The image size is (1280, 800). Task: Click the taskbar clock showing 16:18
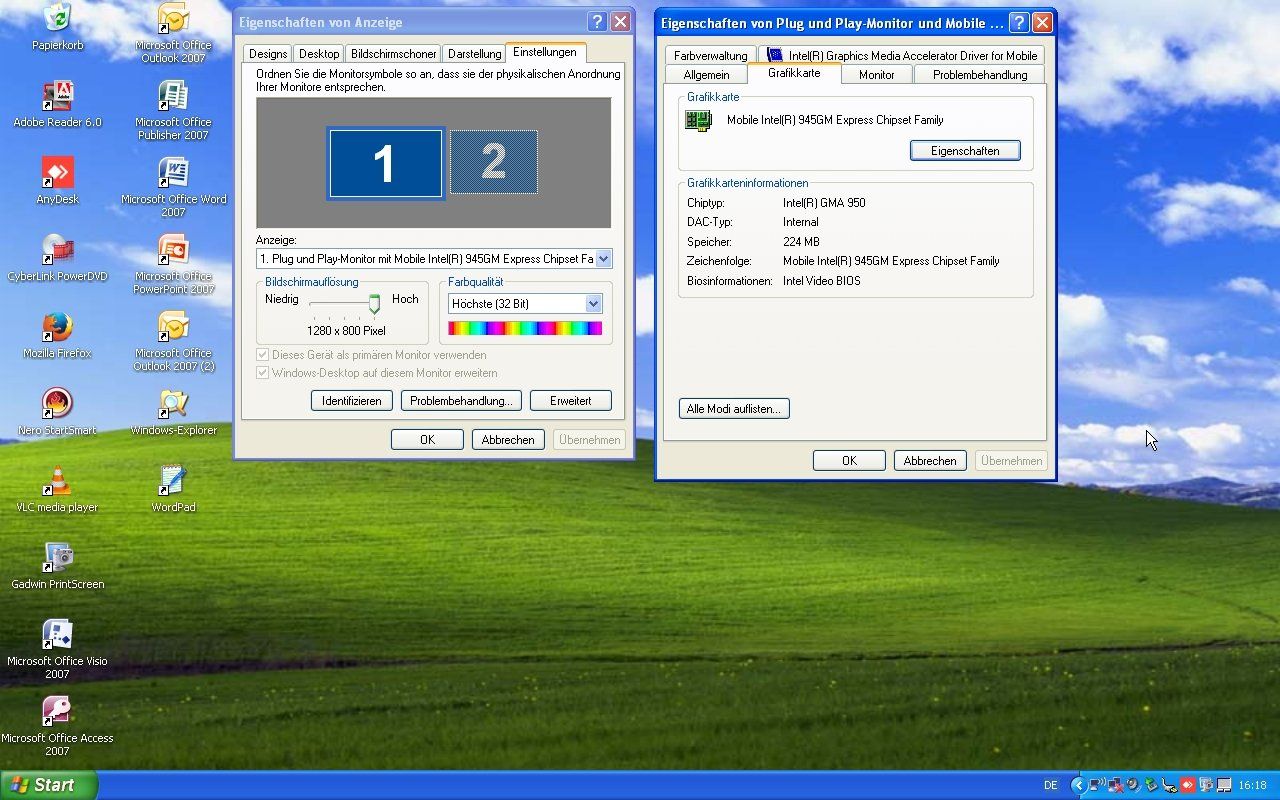tap(1252, 786)
